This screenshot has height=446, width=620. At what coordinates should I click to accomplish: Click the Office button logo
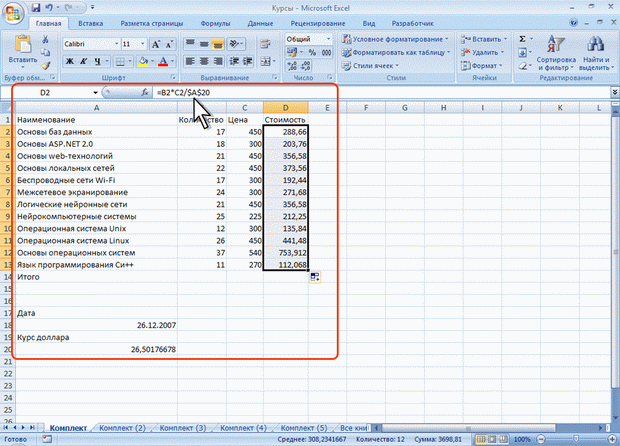point(14,12)
